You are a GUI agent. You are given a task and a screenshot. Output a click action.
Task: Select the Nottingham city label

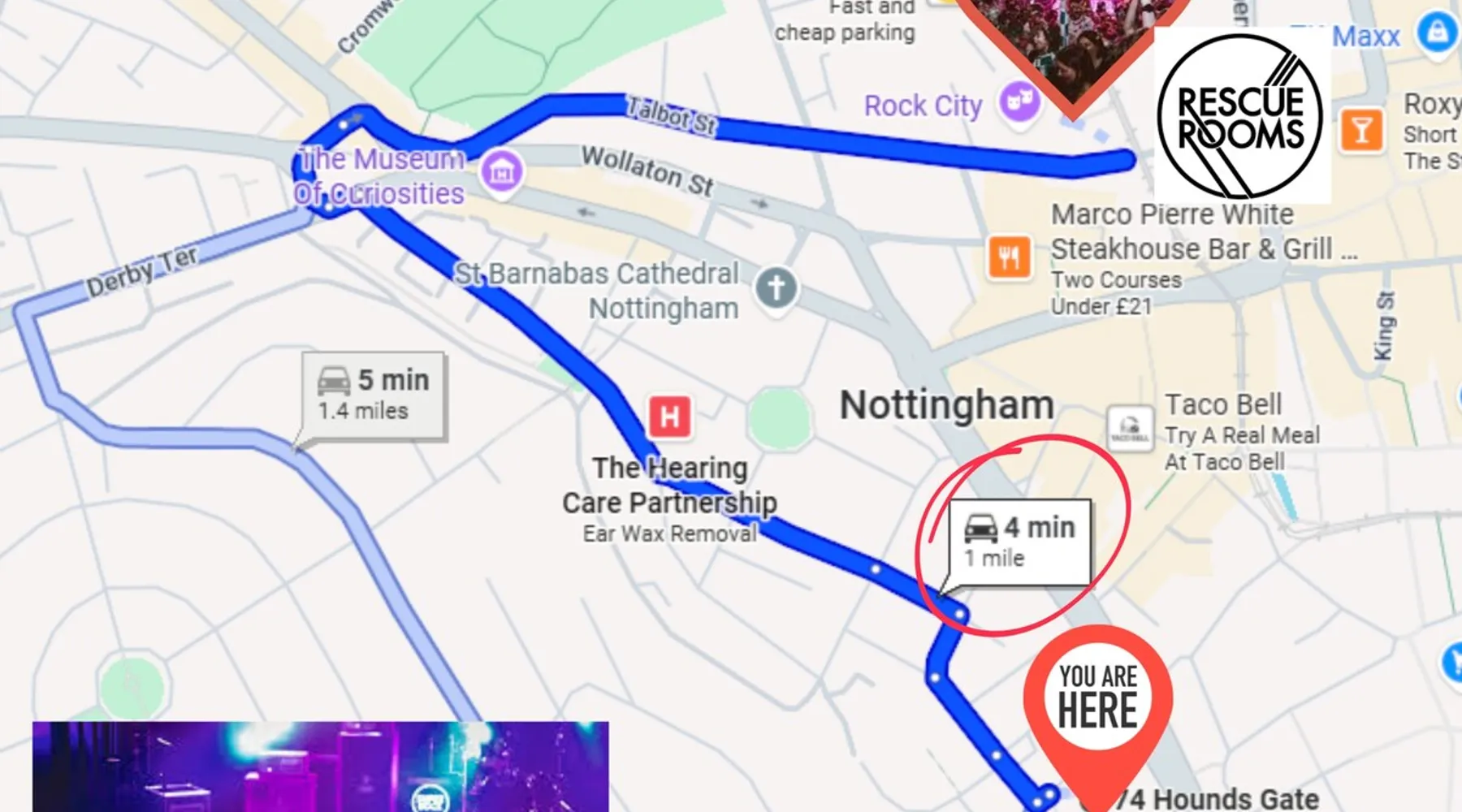point(946,404)
